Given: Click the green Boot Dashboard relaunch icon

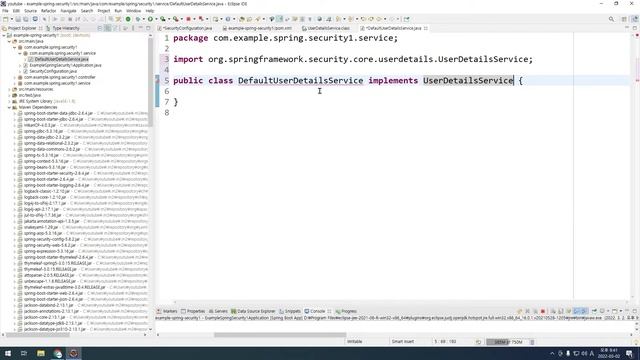Looking at the screenshot, I should point(128,19).
